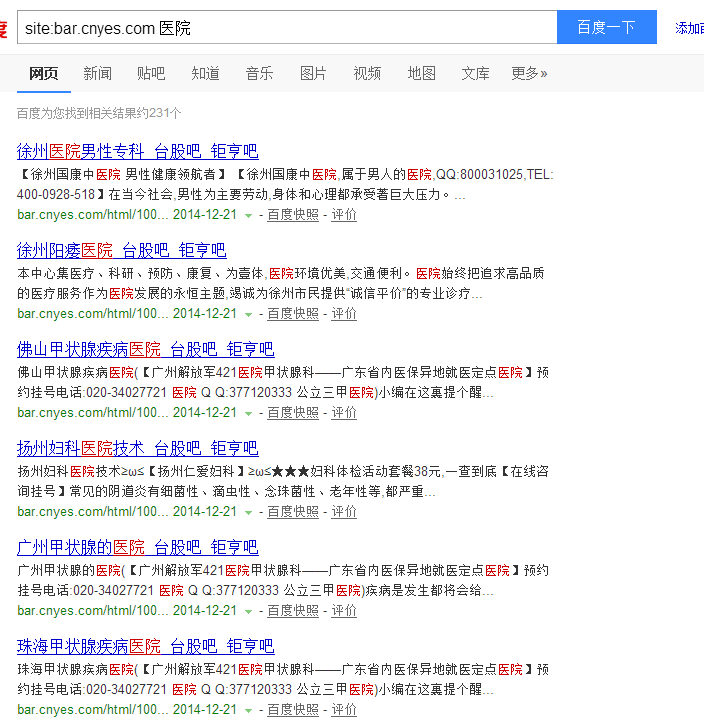704x718 pixels.
Task: Click green URL under 广州甲状腺的医院 result
Action: (93, 610)
